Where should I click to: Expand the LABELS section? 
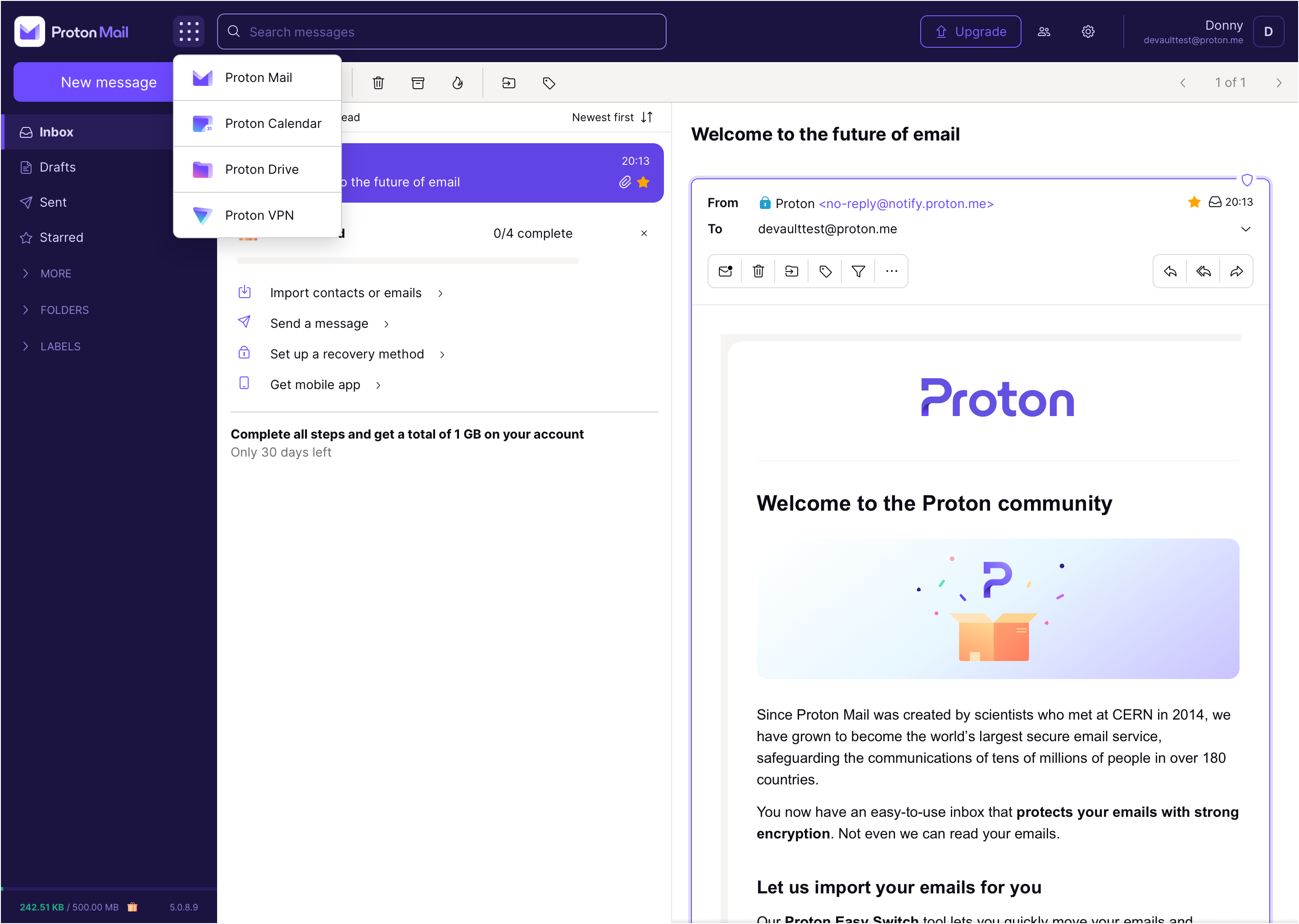(x=60, y=346)
